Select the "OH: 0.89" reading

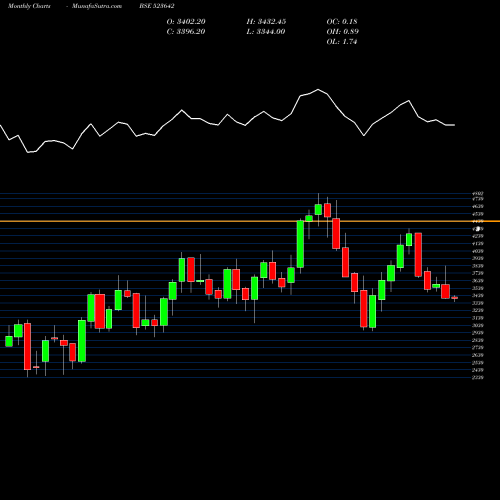point(342,32)
